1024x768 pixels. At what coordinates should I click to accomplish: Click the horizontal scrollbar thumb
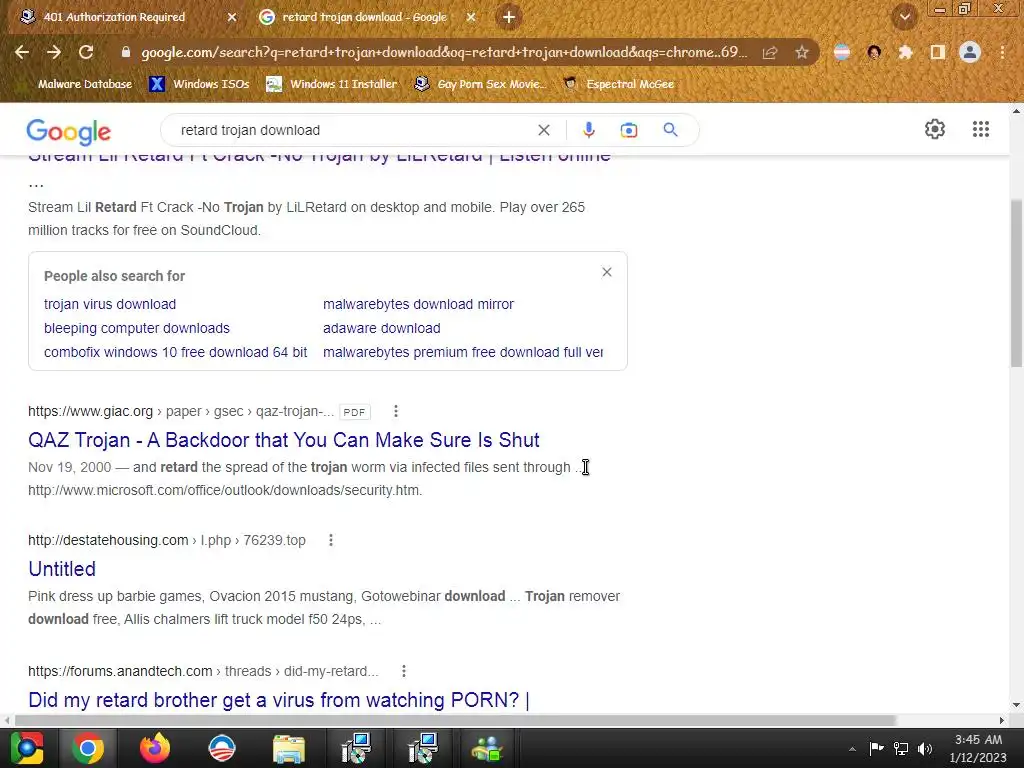click(455, 720)
